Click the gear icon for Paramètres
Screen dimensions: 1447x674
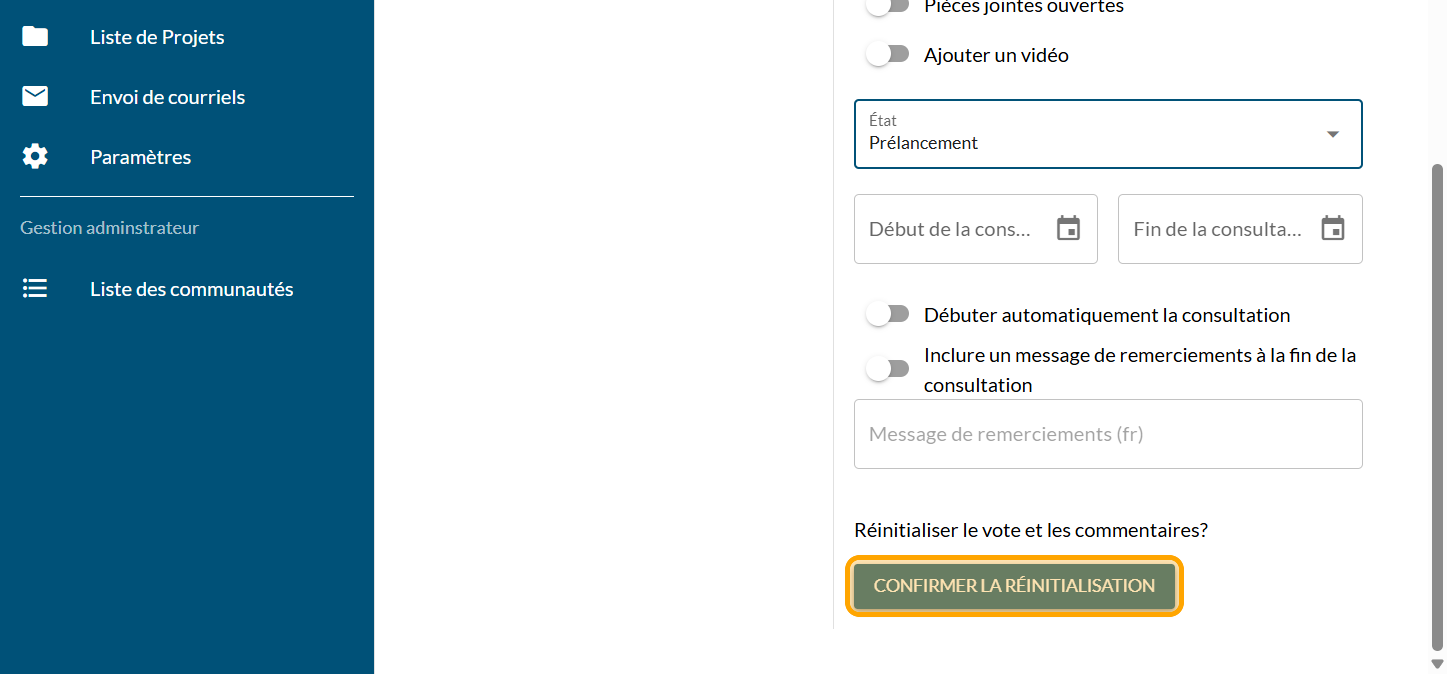[35, 157]
